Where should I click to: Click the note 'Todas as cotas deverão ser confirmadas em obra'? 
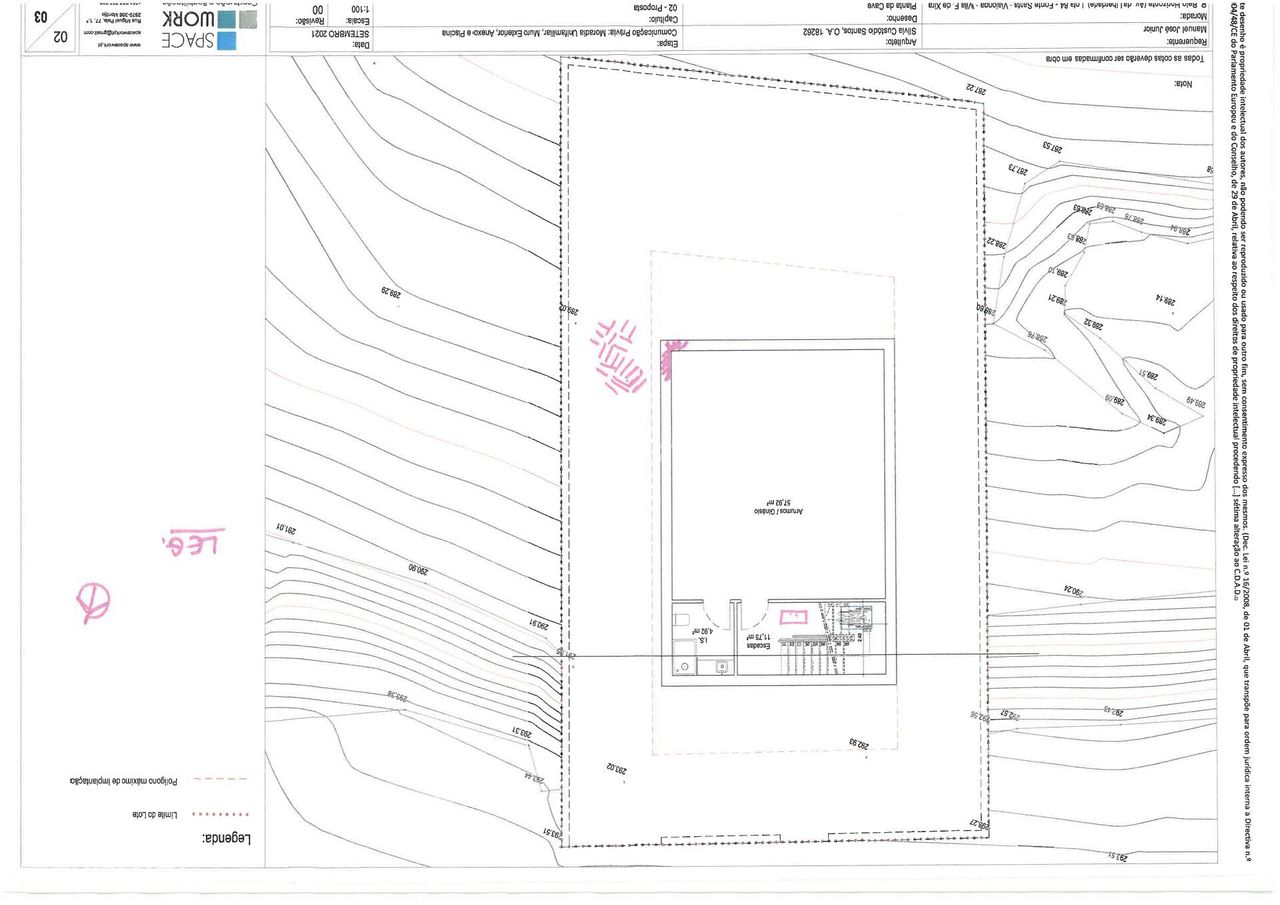point(1124,58)
